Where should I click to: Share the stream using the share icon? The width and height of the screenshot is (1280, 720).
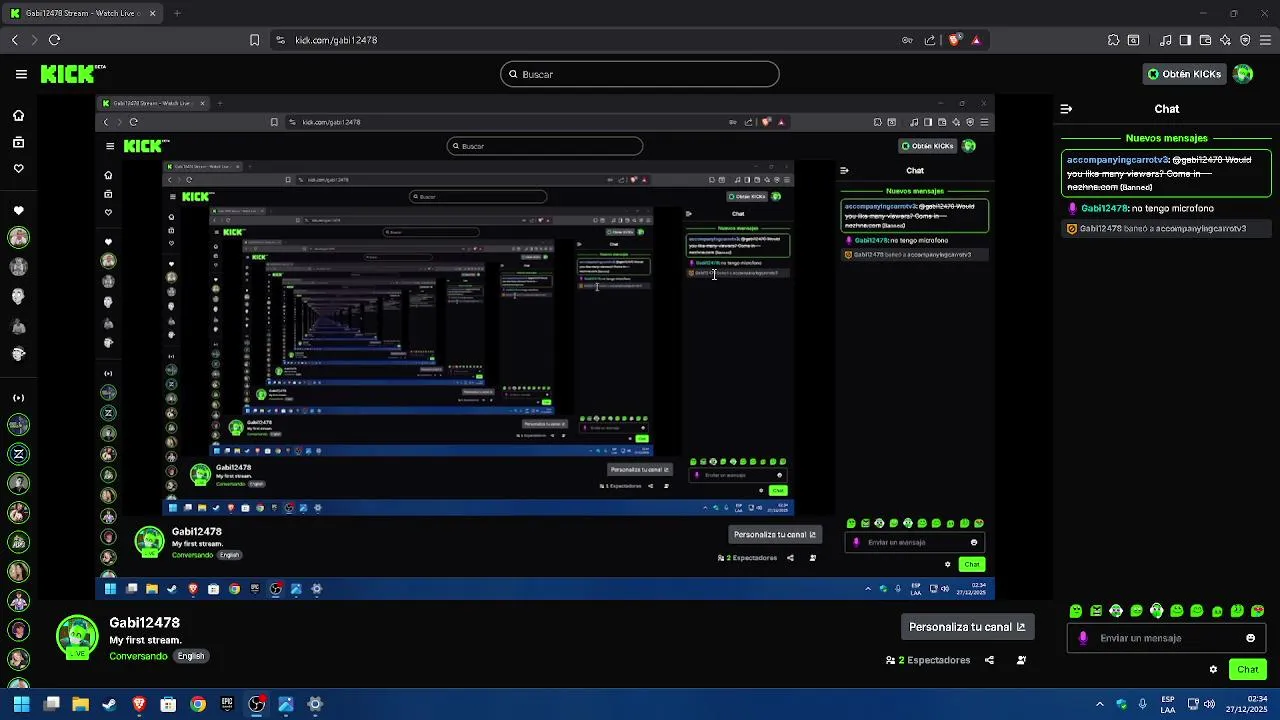[x=989, y=660]
